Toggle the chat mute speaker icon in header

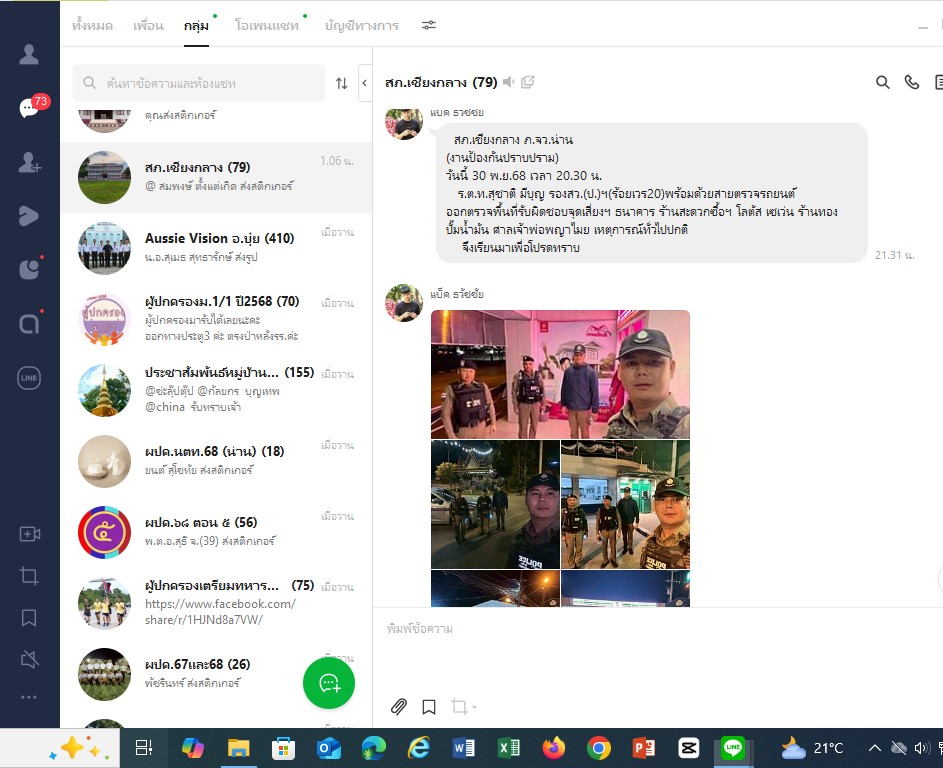click(x=509, y=82)
